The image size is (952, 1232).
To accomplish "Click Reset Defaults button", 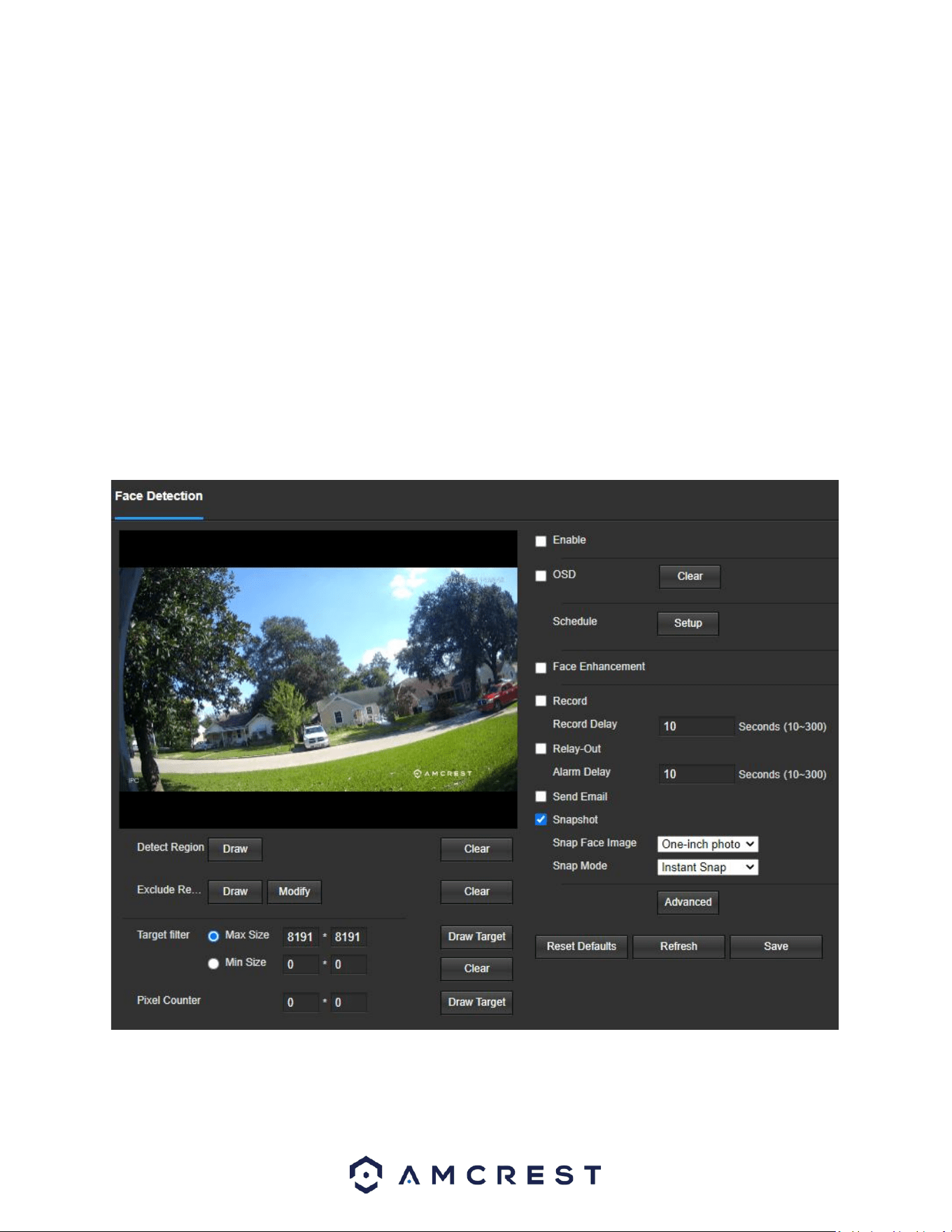I will pyautogui.click(x=581, y=947).
